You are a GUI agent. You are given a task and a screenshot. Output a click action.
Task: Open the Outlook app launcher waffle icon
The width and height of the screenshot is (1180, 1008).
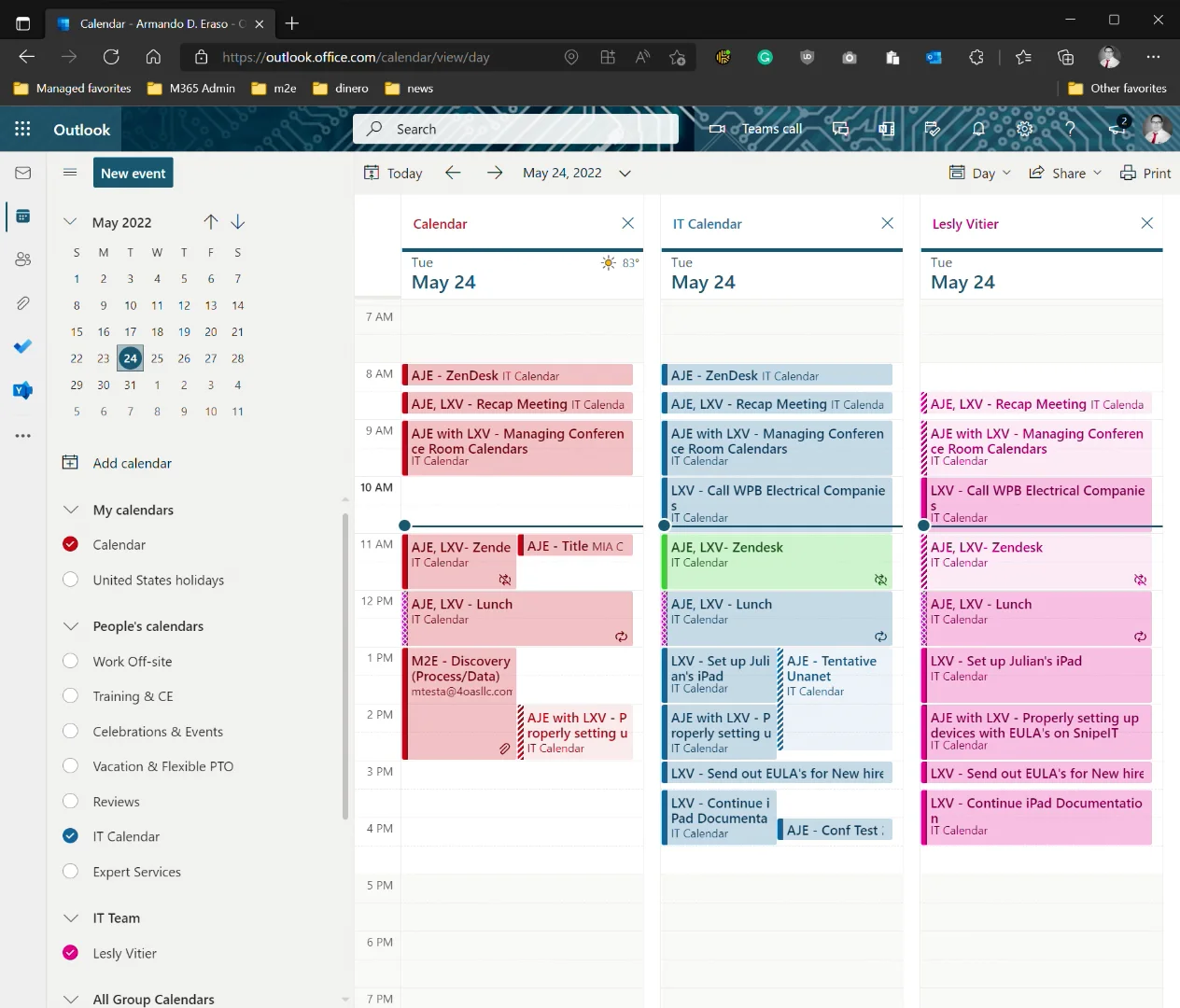22,129
